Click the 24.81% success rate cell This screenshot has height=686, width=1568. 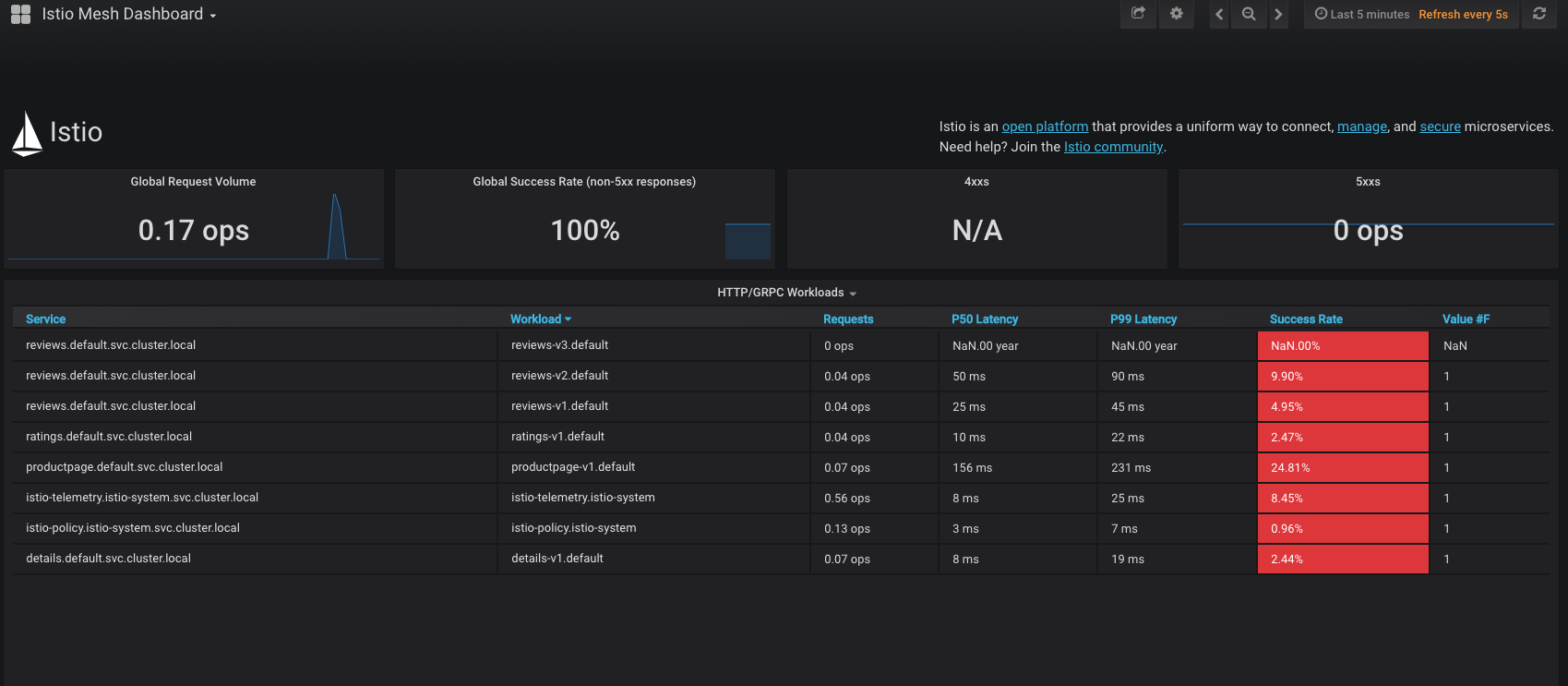(1343, 467)
